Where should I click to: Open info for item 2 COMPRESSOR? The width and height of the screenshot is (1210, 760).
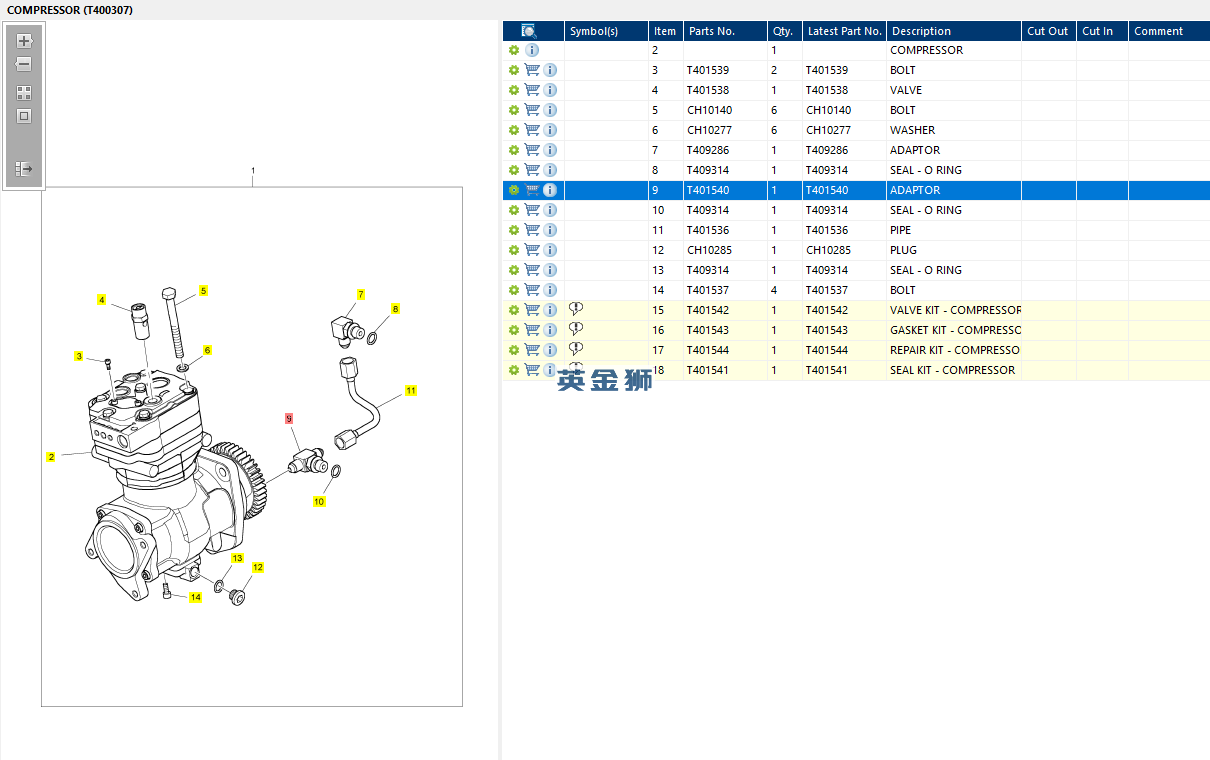[532, 50]
